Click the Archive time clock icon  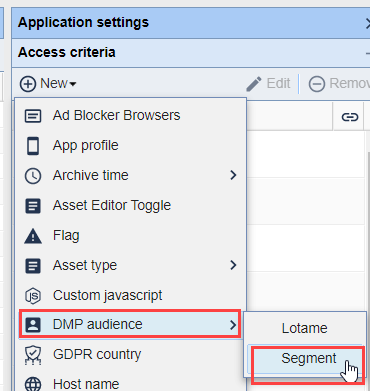coord(33,176)
